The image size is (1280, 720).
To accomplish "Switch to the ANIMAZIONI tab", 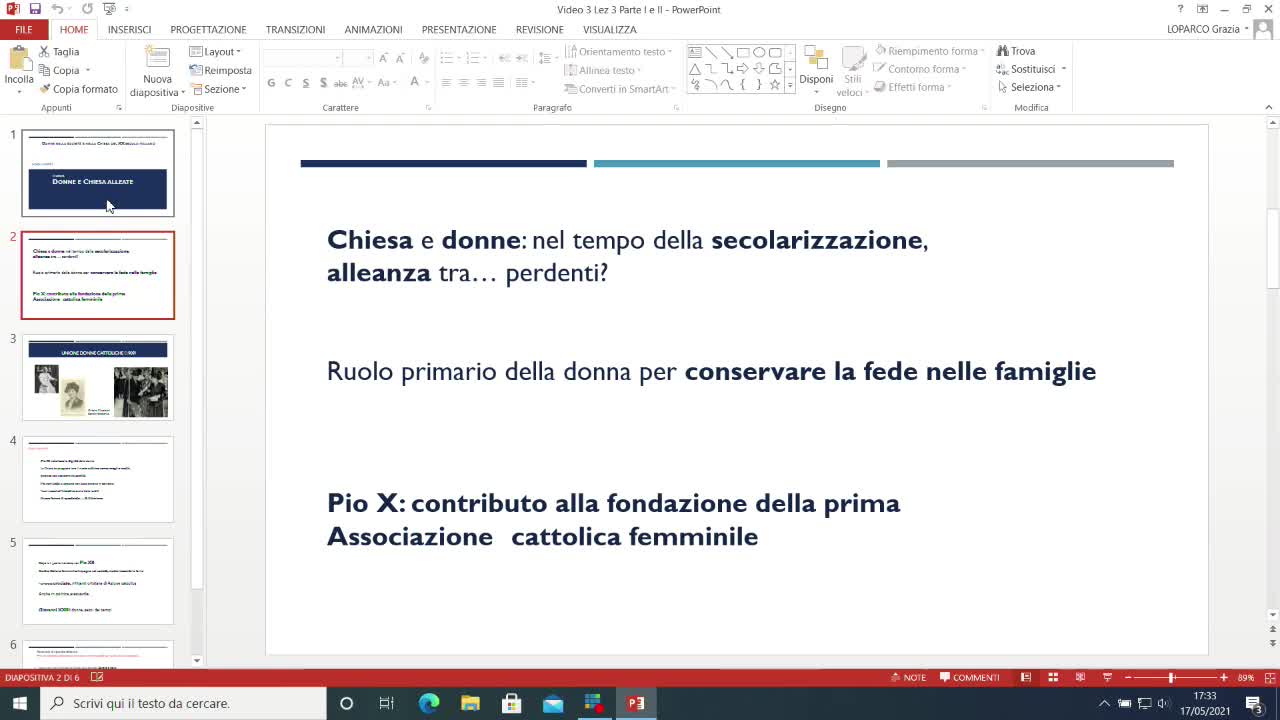I will [373, 29].
